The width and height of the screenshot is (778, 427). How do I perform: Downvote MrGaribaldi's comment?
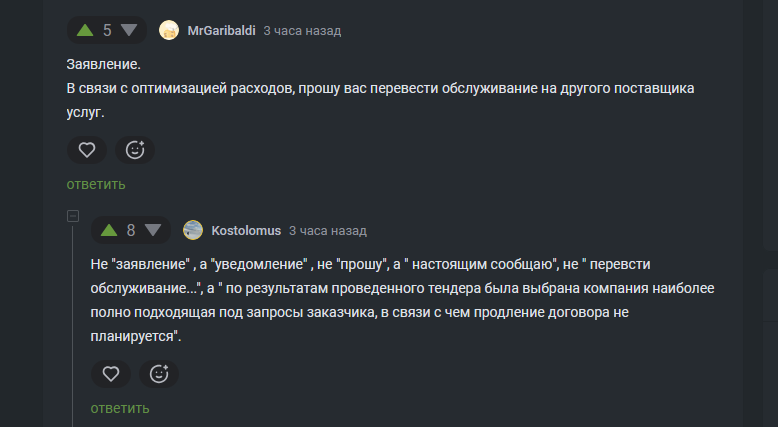(x=129, y=30)
